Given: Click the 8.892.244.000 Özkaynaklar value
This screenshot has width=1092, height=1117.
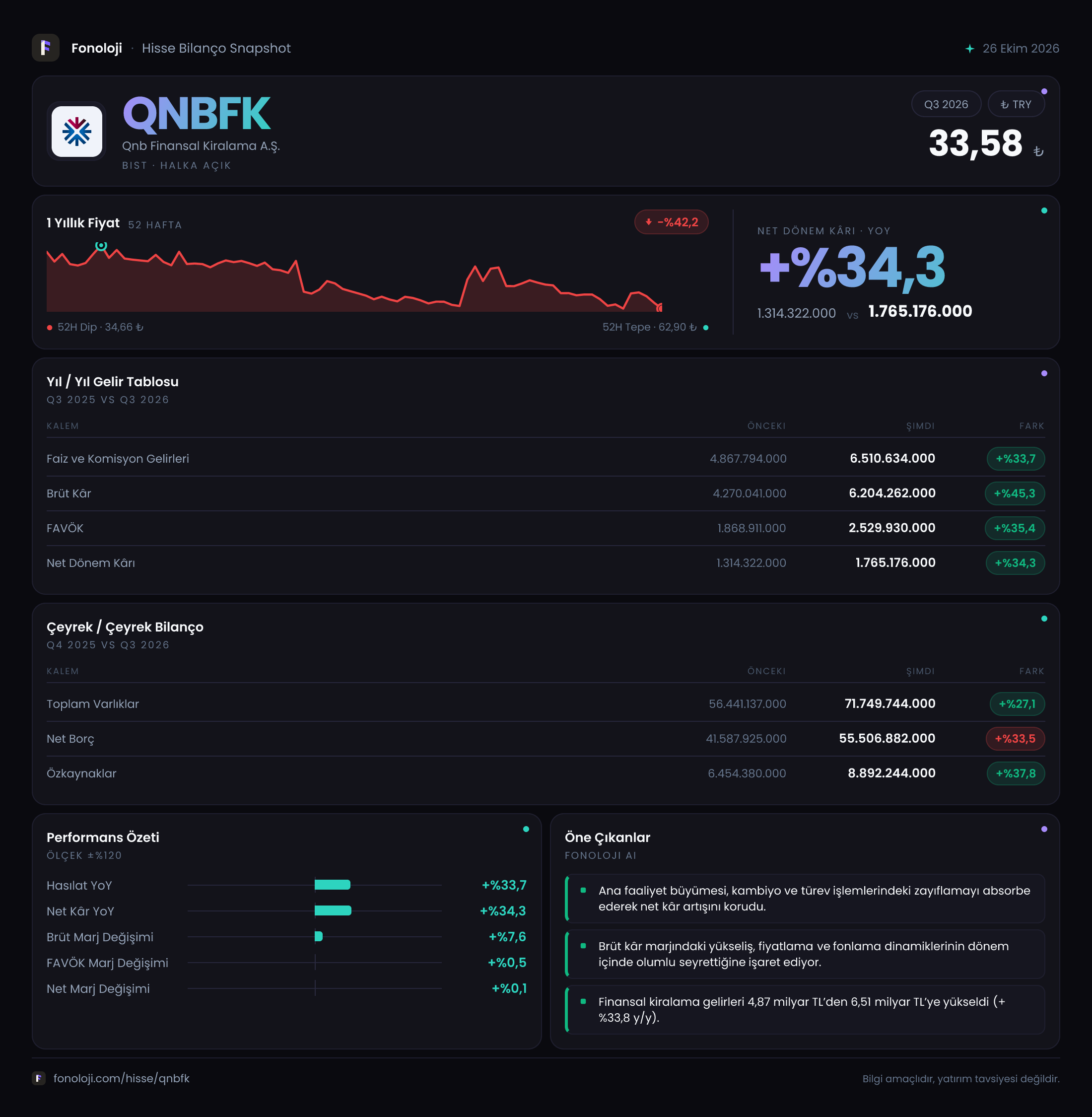Looking at the screenshot, I should tap(891, 773).
